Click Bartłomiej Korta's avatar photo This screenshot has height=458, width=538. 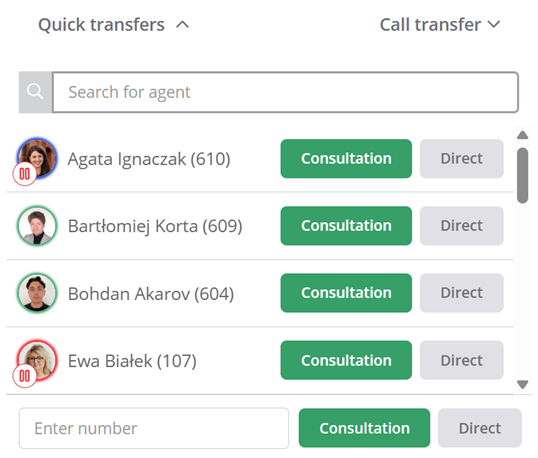tap(37, 225)
